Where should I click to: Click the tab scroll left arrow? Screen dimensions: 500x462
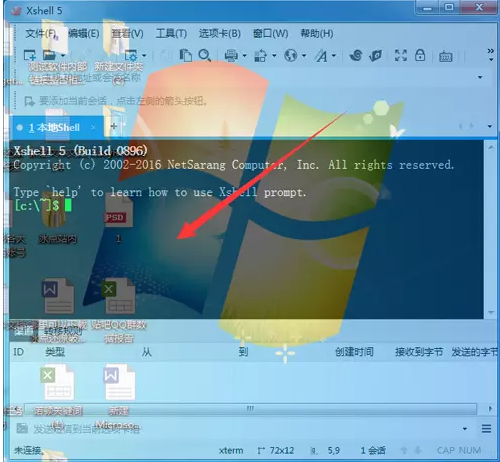point(461,126)
